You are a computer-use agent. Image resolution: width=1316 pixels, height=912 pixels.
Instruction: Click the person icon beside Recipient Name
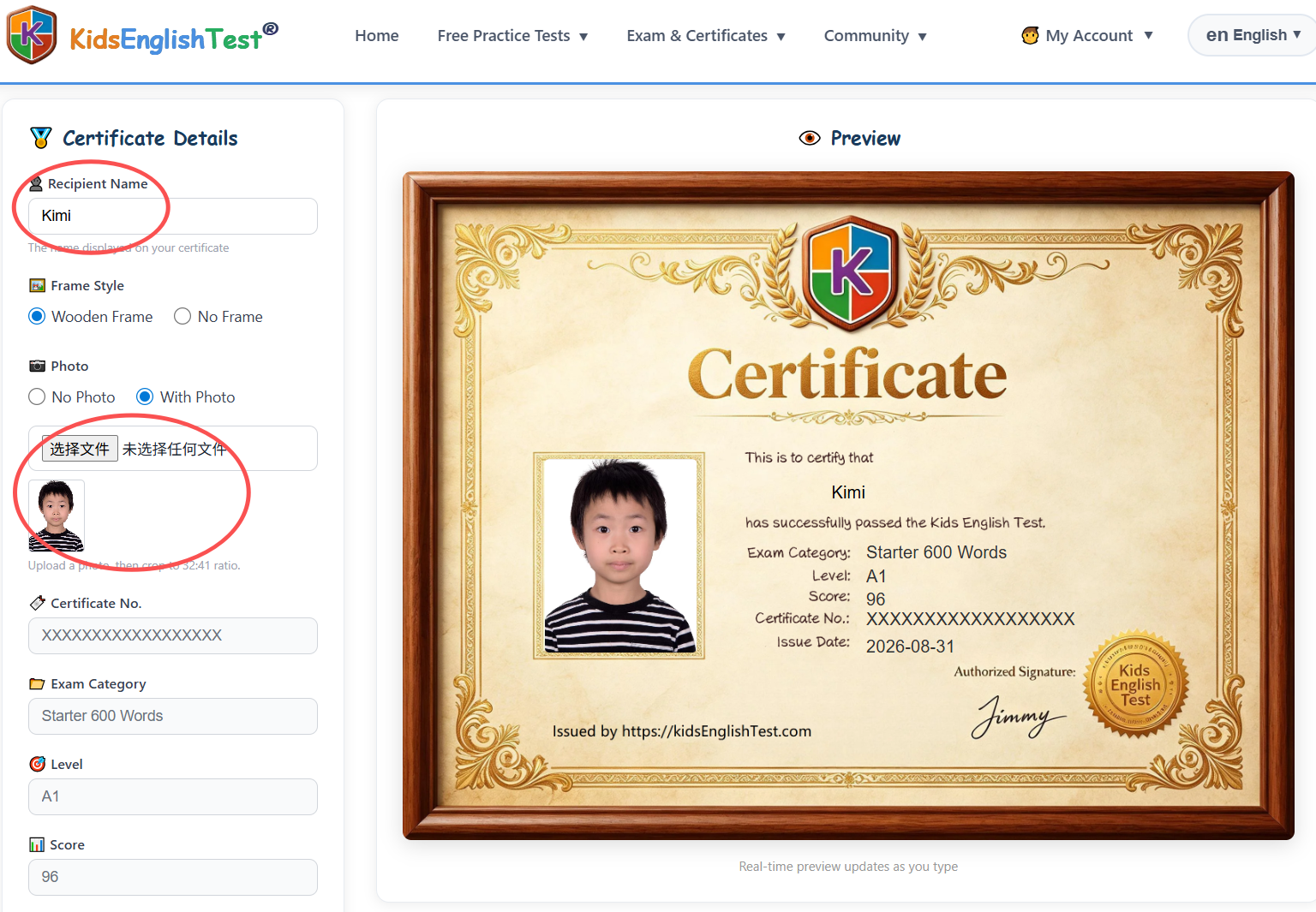36,183
